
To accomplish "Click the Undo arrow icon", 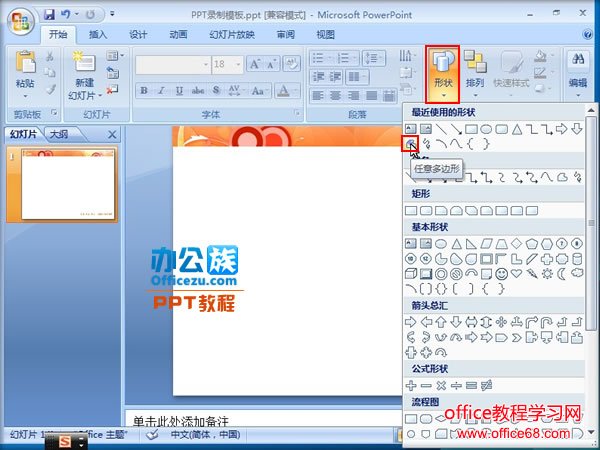I will [x=66, y=15].
